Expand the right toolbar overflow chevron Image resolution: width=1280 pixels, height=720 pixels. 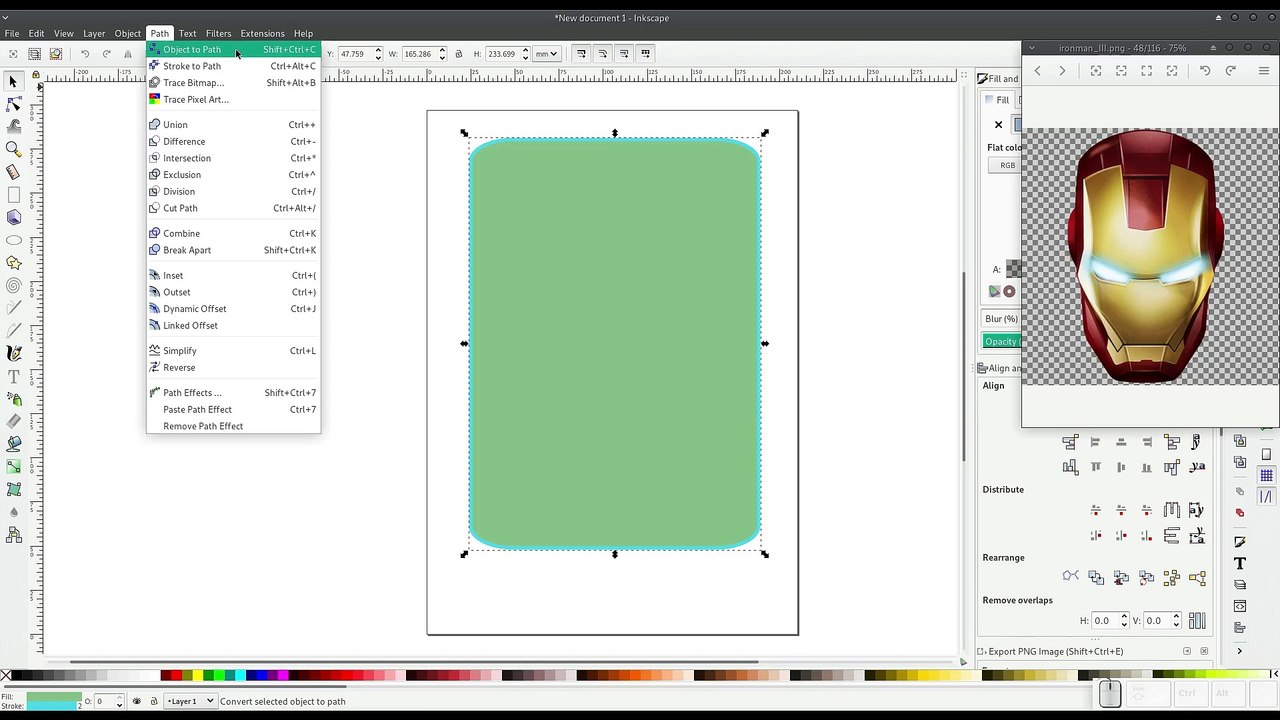[1239, 651]
